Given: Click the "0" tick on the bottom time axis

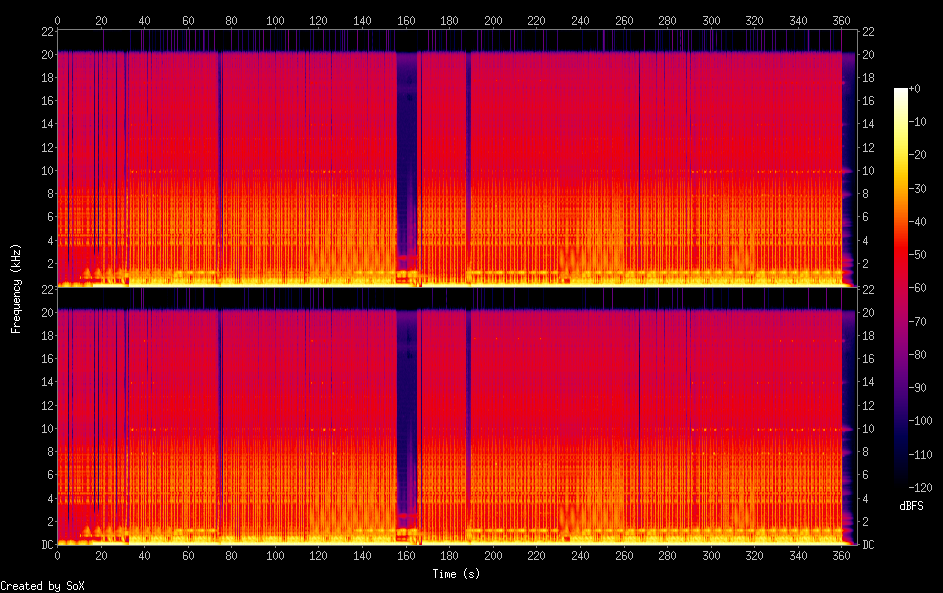Looking at the screenshot, I should tap(57, 555).
